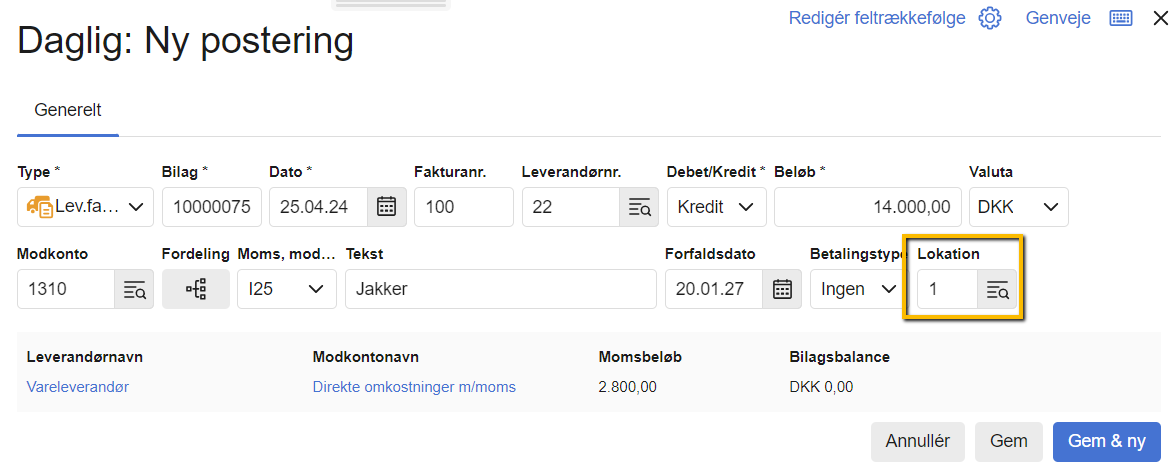This screenshot has height=473, width=1176.
Task: Open account lookup for Modkonto
Action: 134,289
